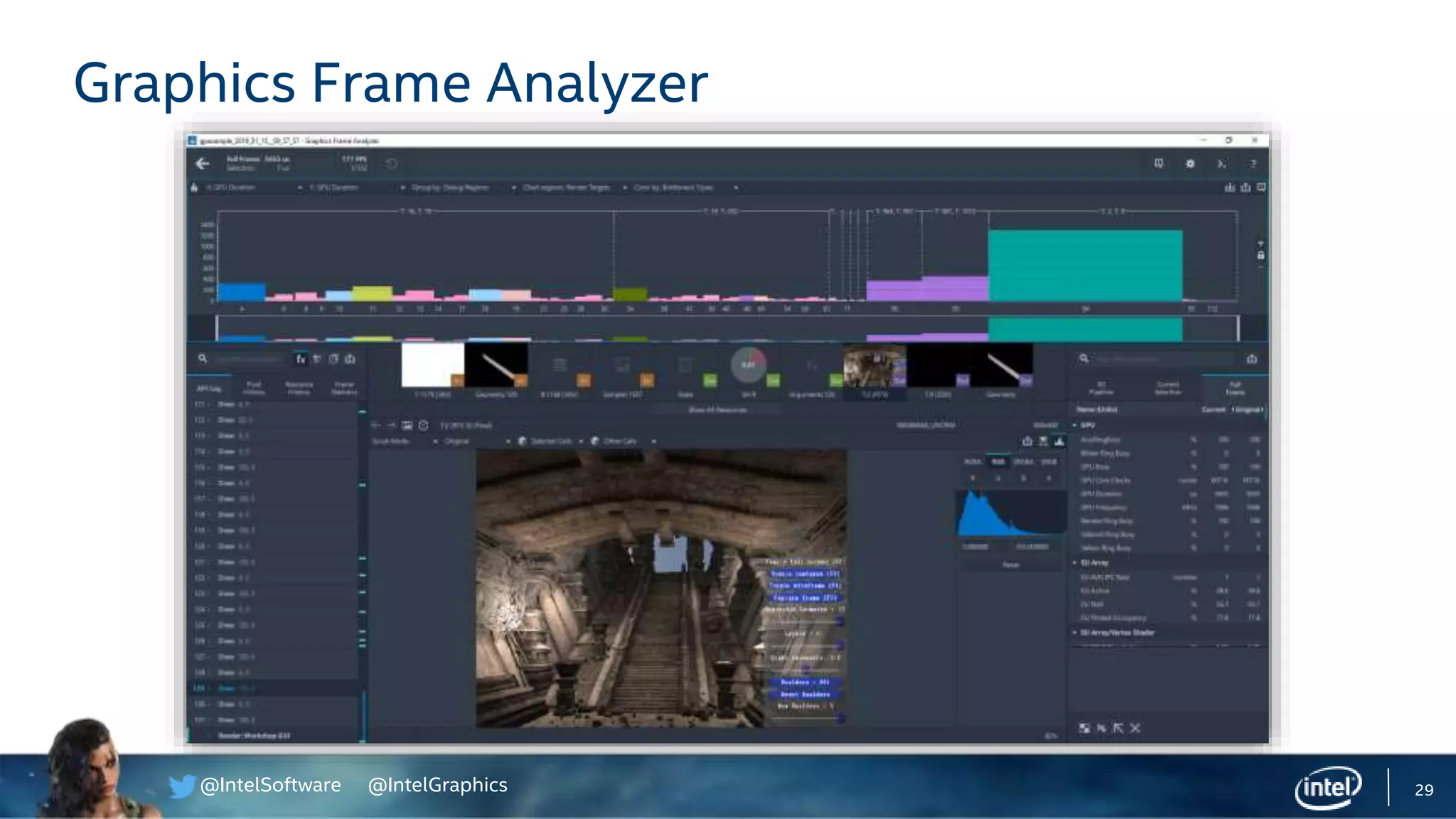Click export icon above histogram
This screenshot has height=819, width=1456.
coord(1027,441)
